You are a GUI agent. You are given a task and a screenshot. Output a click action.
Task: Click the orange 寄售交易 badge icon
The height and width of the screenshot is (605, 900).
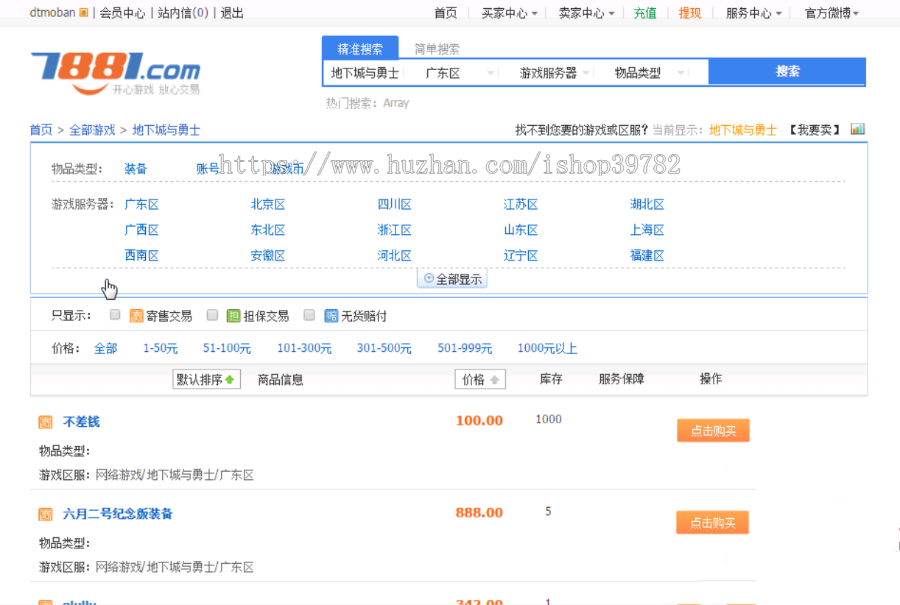136,316
